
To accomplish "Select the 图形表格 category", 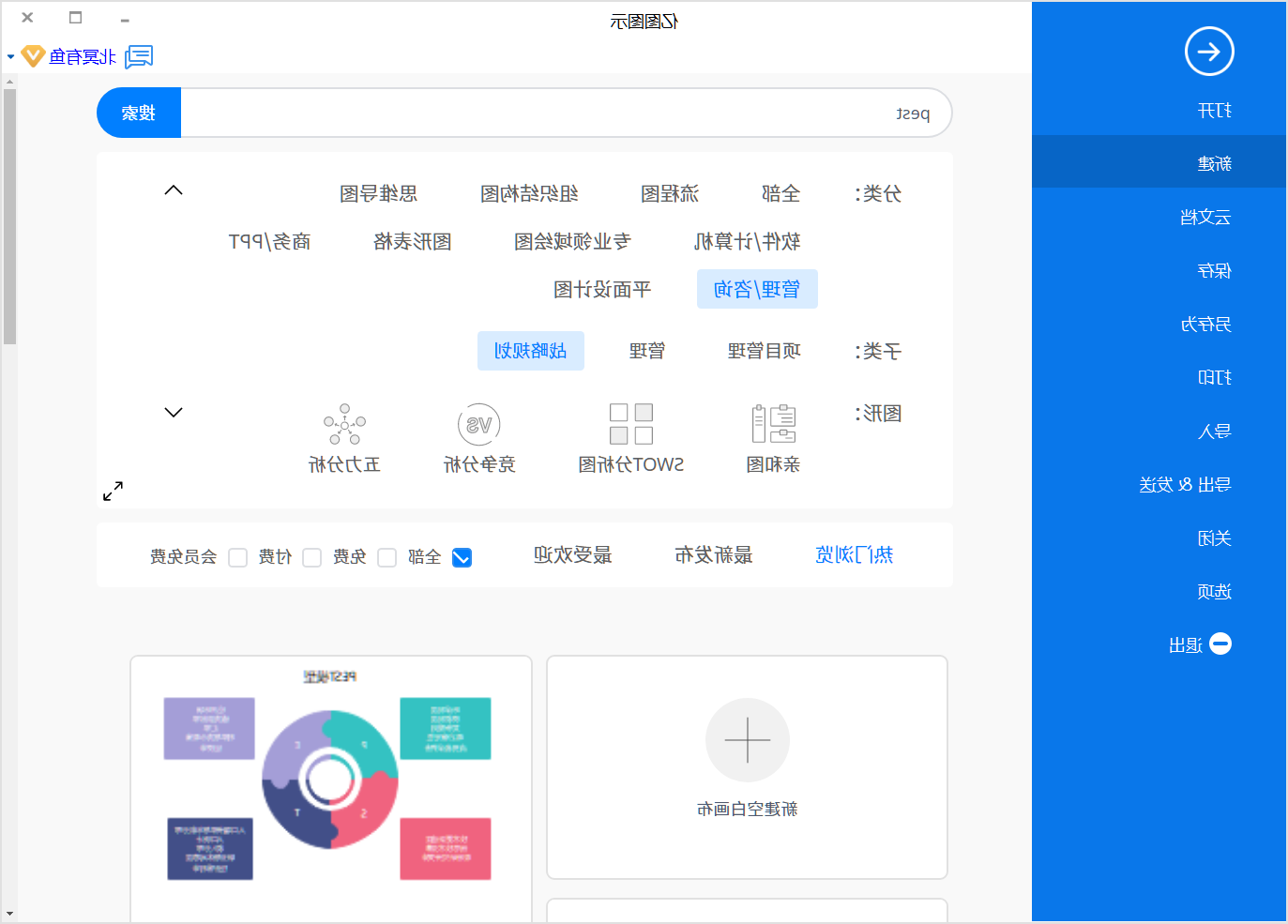I will 413,241.
